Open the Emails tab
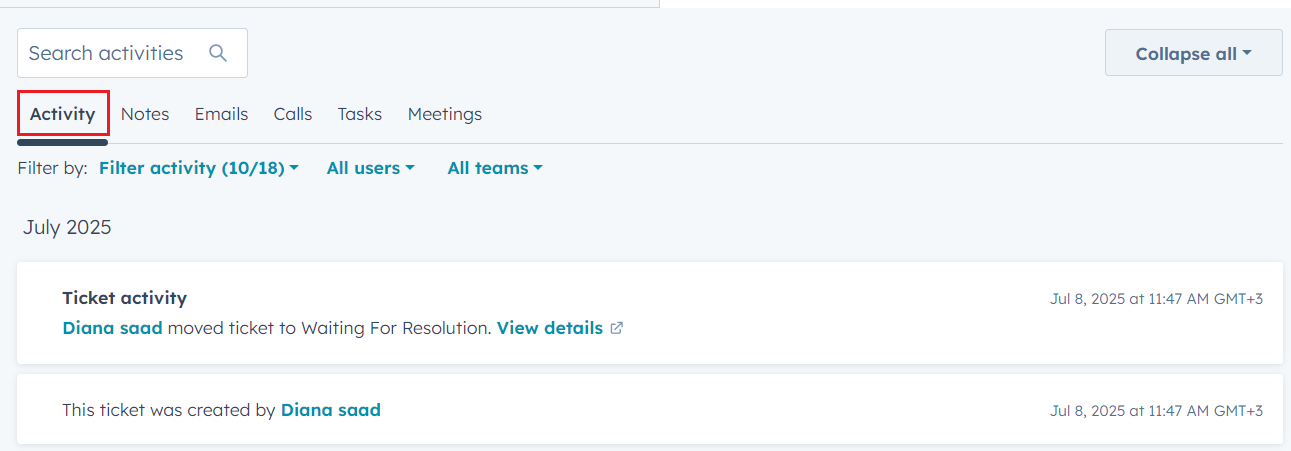 pos(221,114)
